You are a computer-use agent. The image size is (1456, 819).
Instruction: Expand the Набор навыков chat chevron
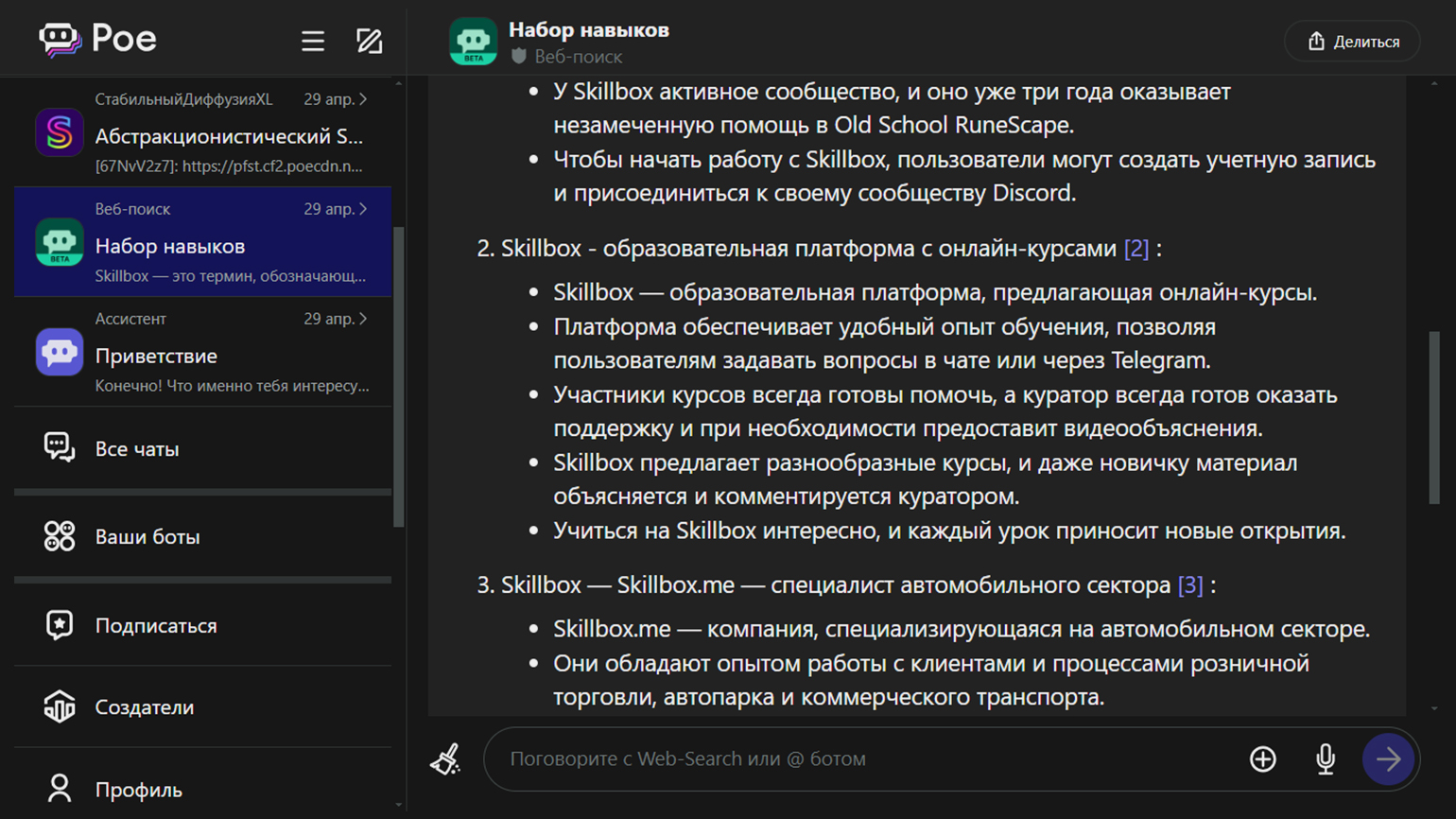pyautogui.click(x=363, y=209)
